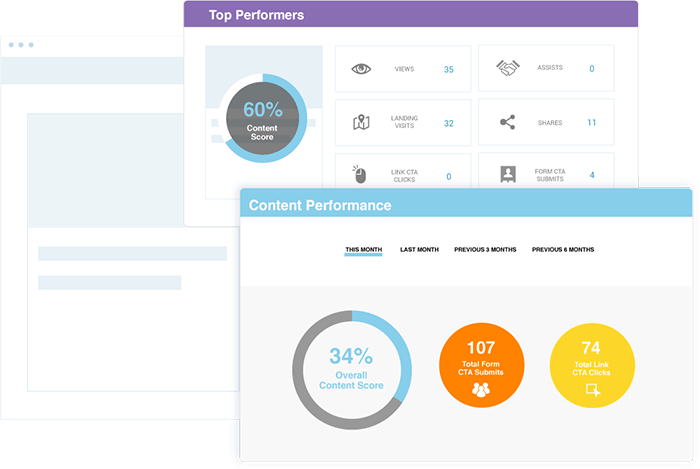The height and width of the screenshot is (469, 700).
Task: Click the 74 Total Link CTA Clicks circle
Action: click(592, 365)
